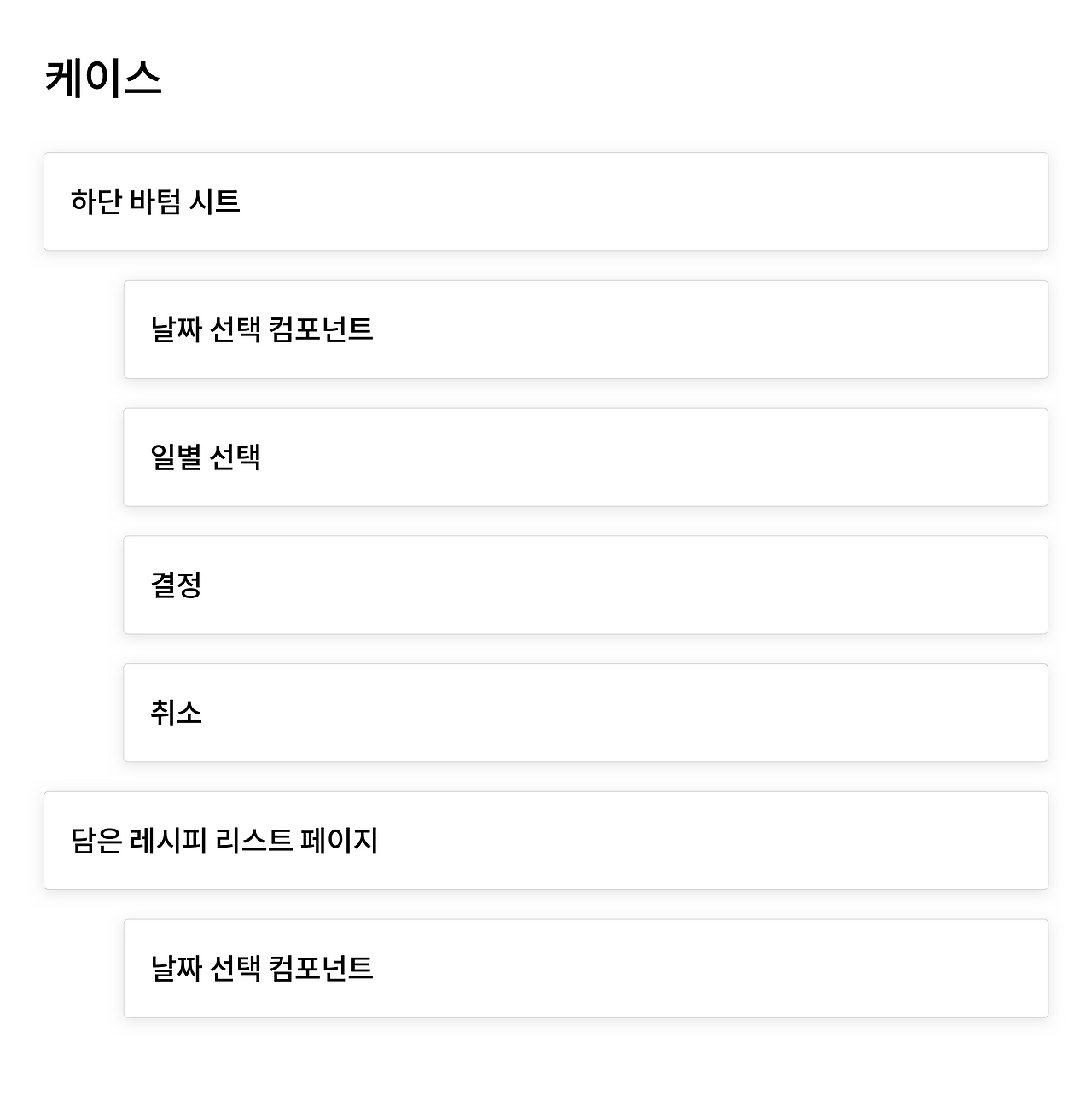Open the 하단 바텀 시트 card
Viewport: 1092px width, 1101px height.
coord(546,201)
